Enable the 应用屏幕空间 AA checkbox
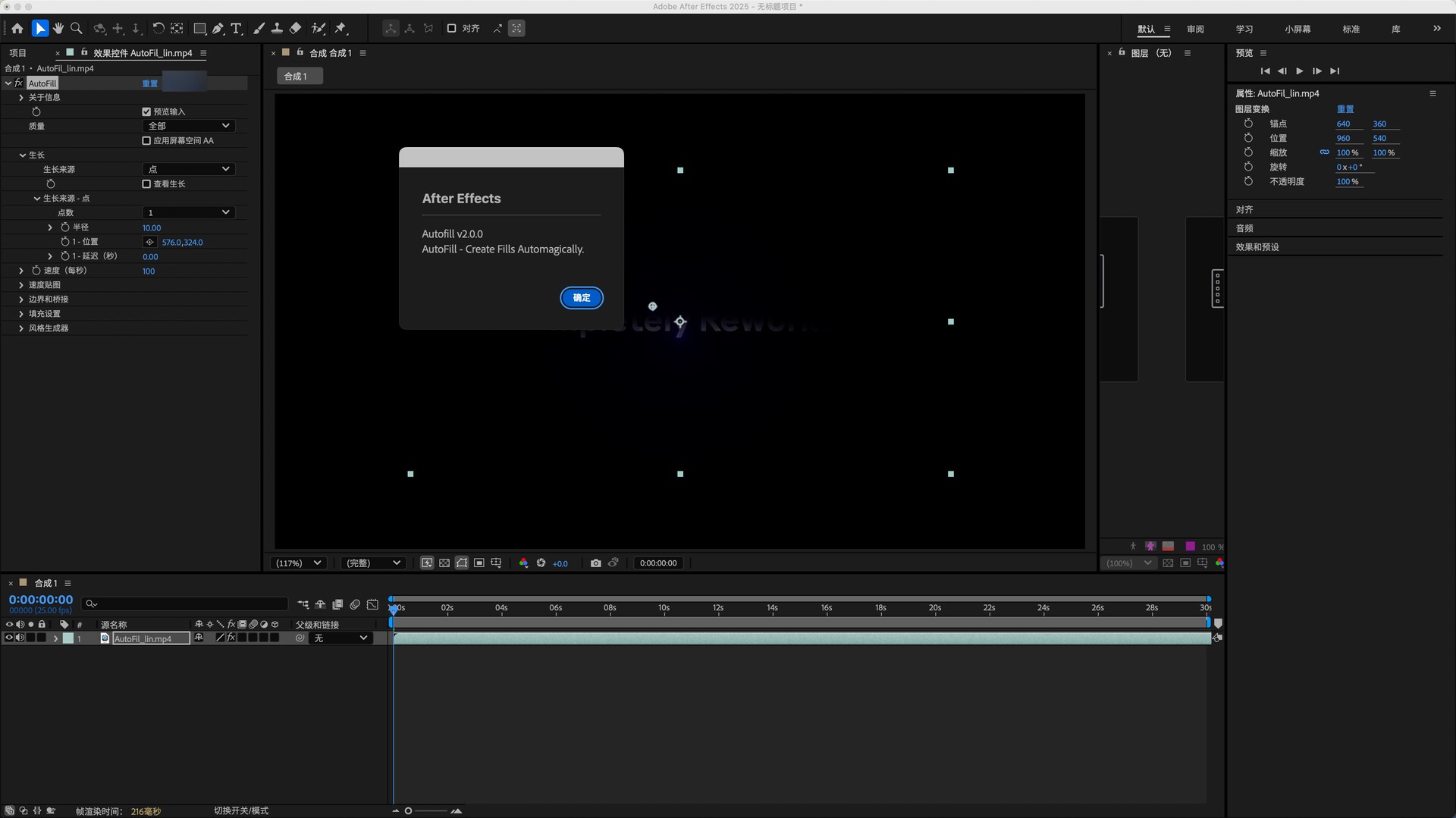This screenshot has height=818, width=1456. 146,140
